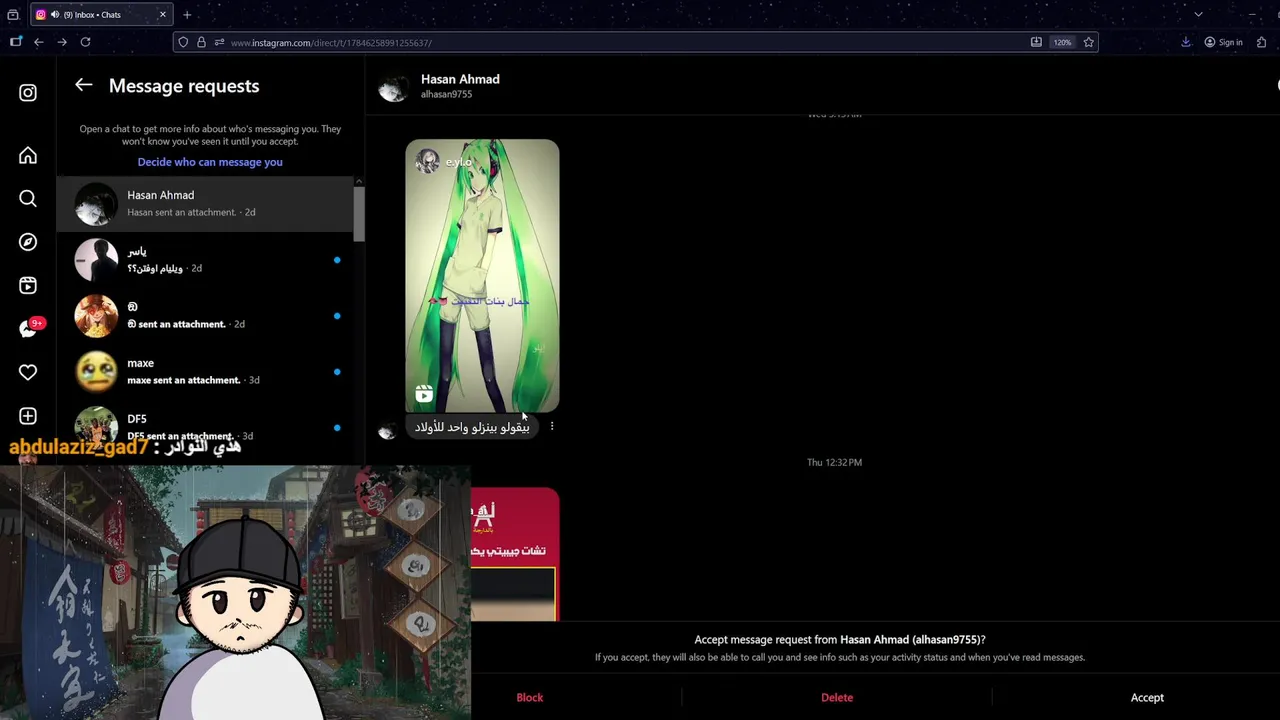
Task: Click the Message requests heading
Action: click(x=184, y=86)
